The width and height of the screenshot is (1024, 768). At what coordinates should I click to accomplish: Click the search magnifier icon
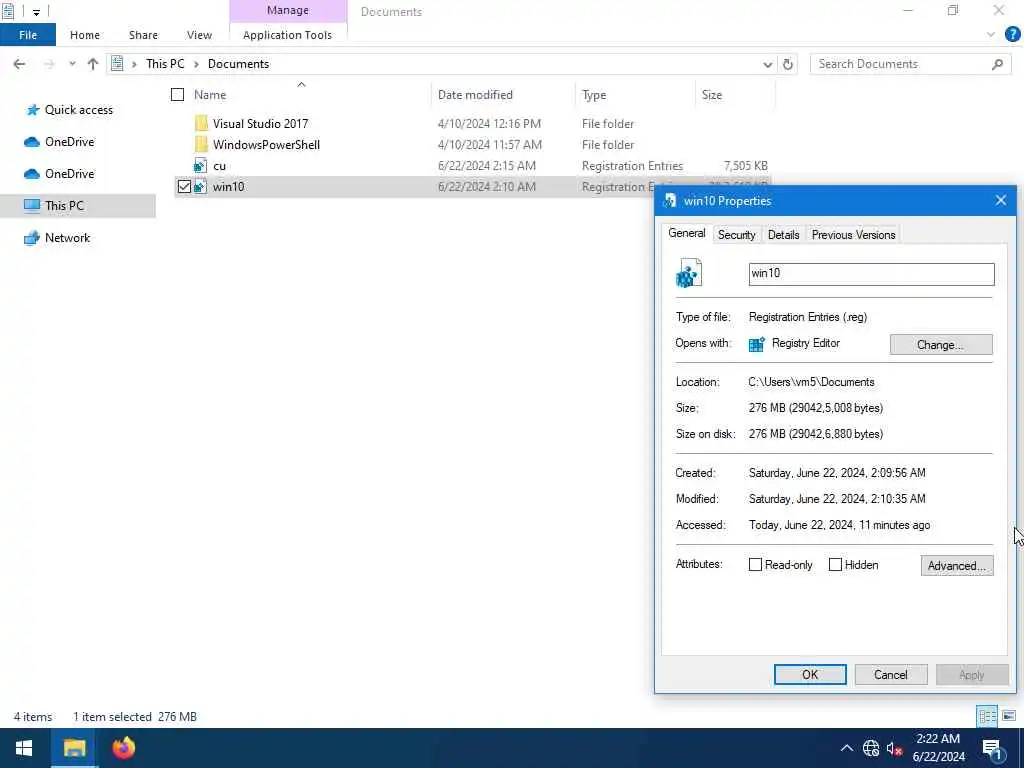click(x=997, y=64)
